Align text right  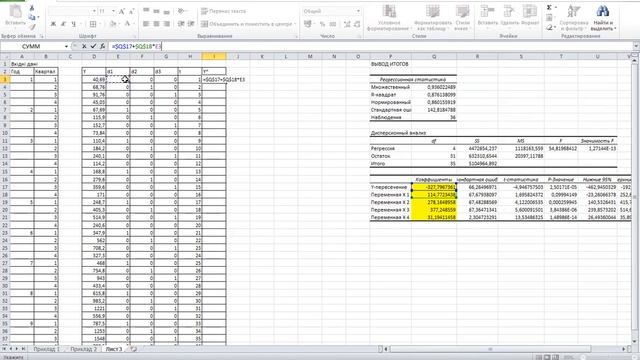tap(166, 24)
